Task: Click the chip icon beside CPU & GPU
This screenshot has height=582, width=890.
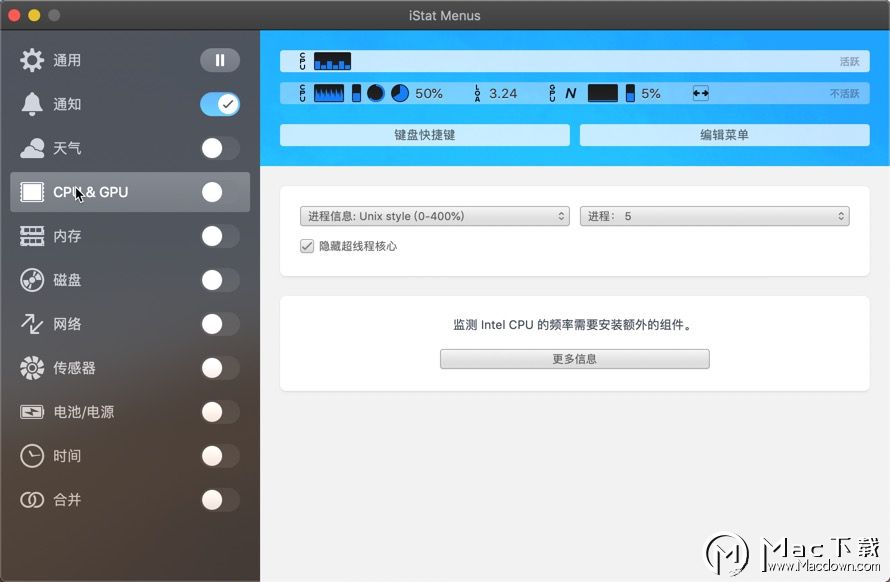Action: coord(32,192)
